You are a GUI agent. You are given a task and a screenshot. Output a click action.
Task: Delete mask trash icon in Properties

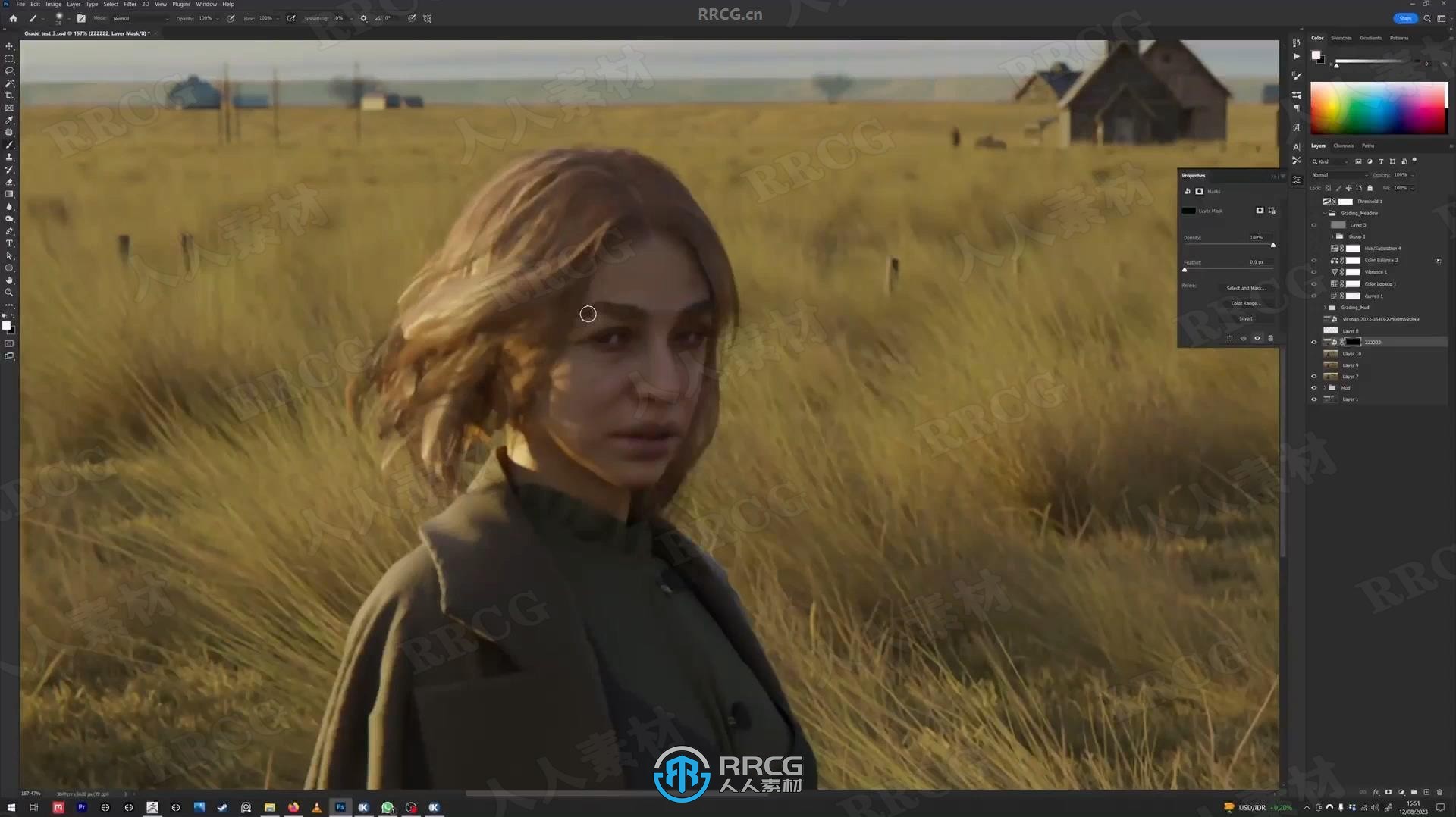coord(1271,338)
